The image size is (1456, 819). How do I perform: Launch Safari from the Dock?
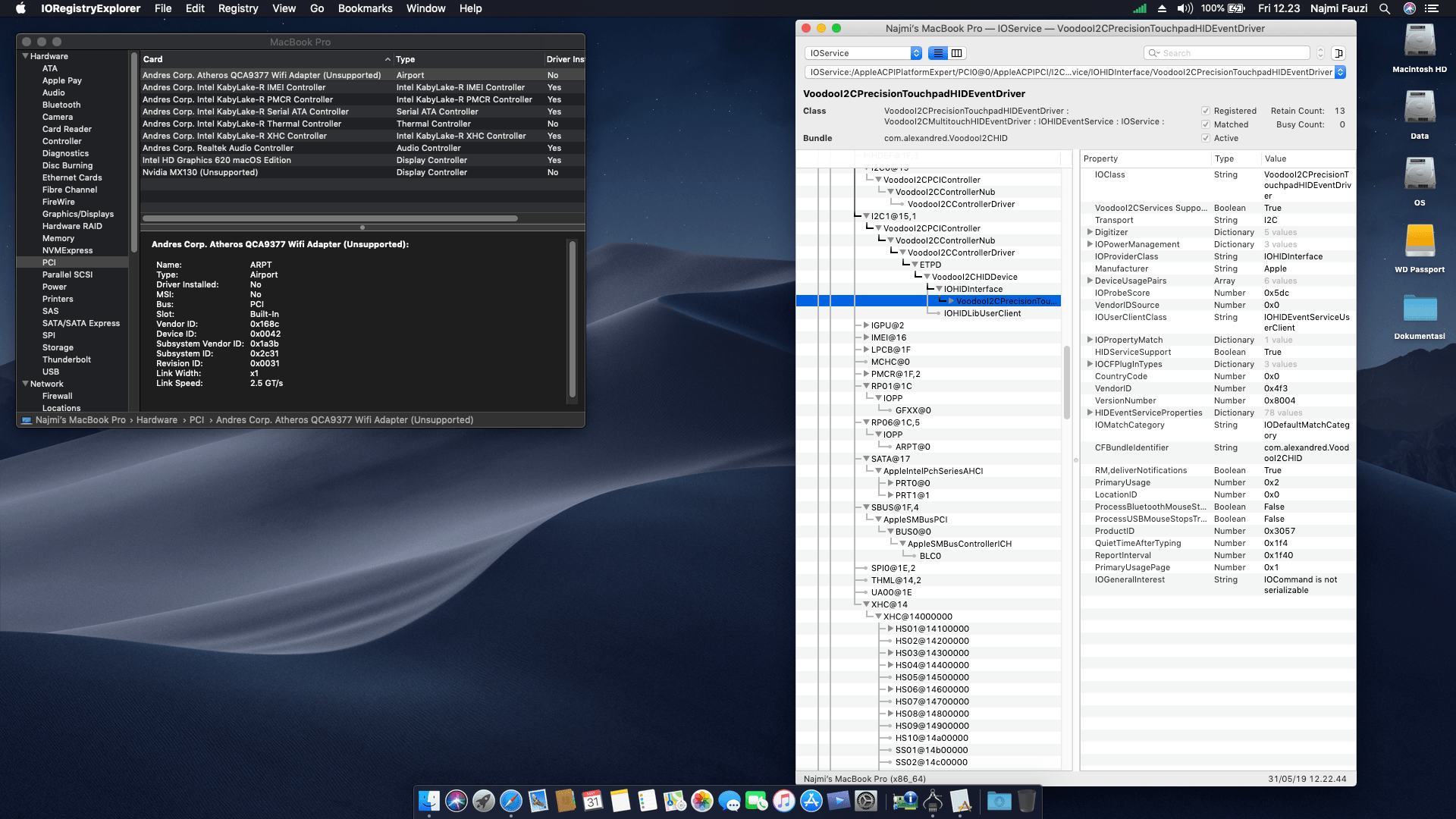point(511,801)
